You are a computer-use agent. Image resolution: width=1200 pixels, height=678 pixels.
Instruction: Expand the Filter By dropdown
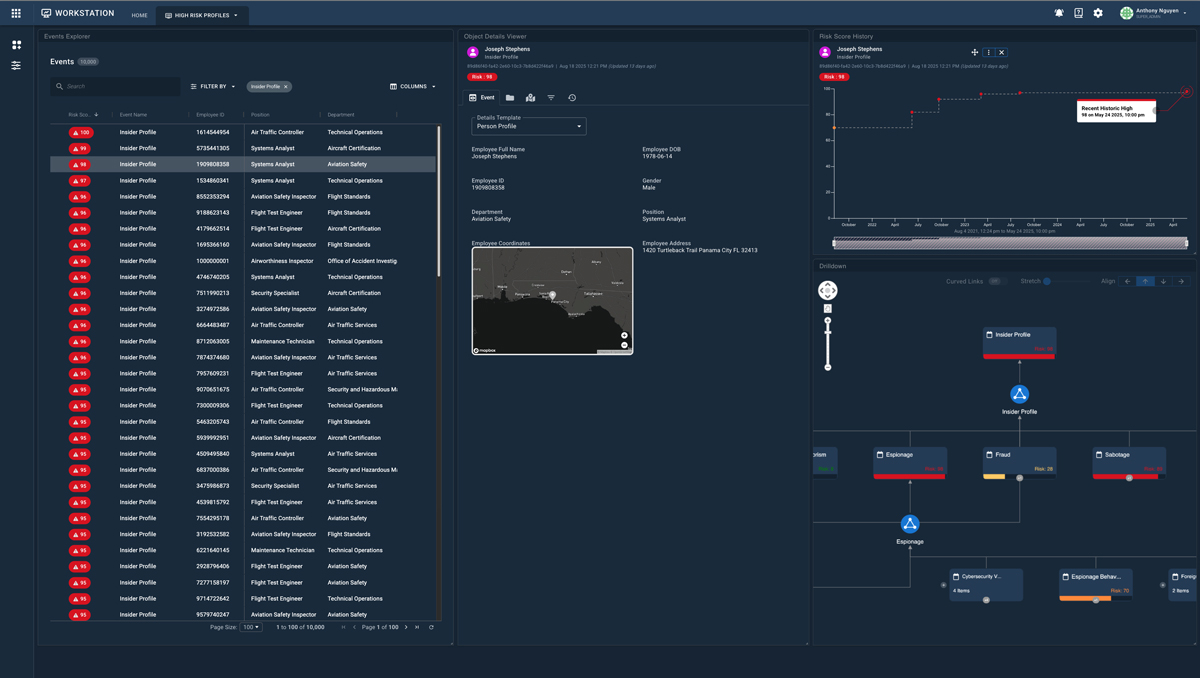coord(213,87)
